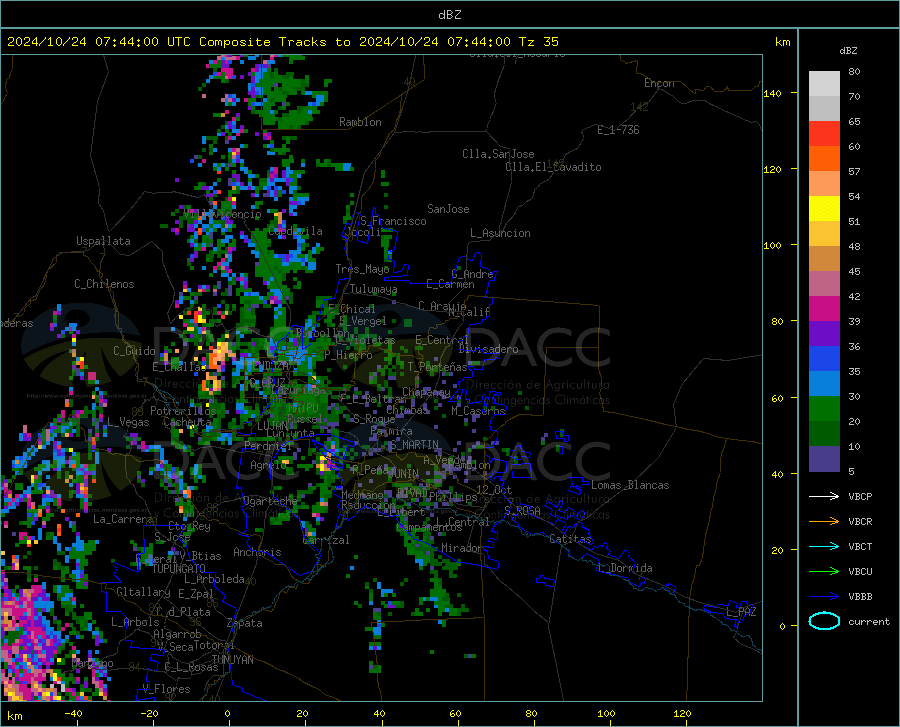Pick the light gray 80 dBZ legend swatch
Image resolution: width=900 pixels, height=727 pixels.
click(824, 84)
